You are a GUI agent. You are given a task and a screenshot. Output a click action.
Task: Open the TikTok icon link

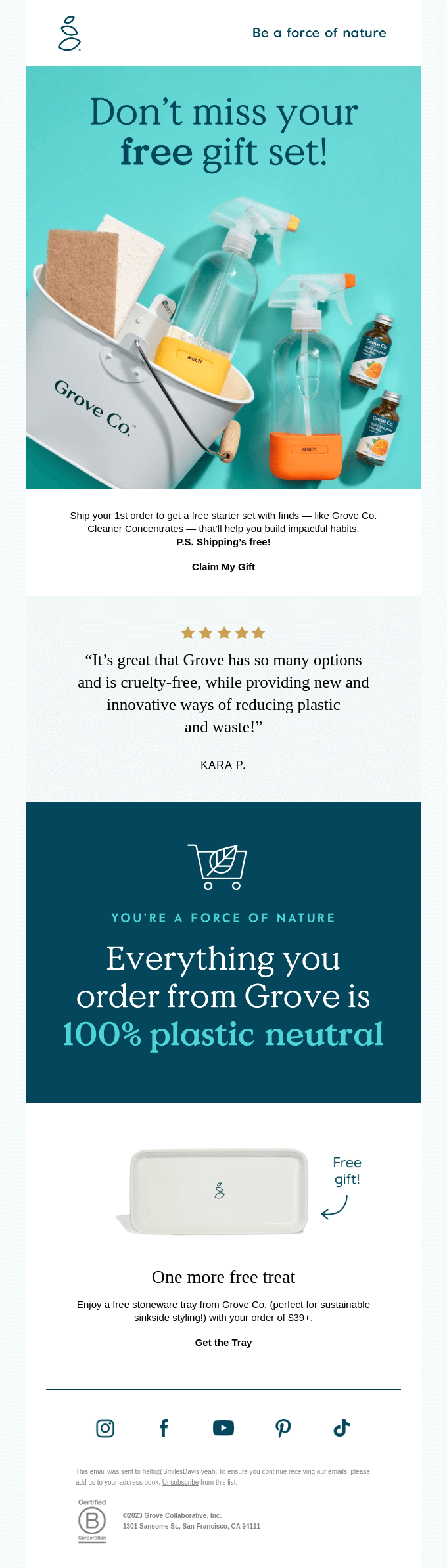tap(342, 1428)
